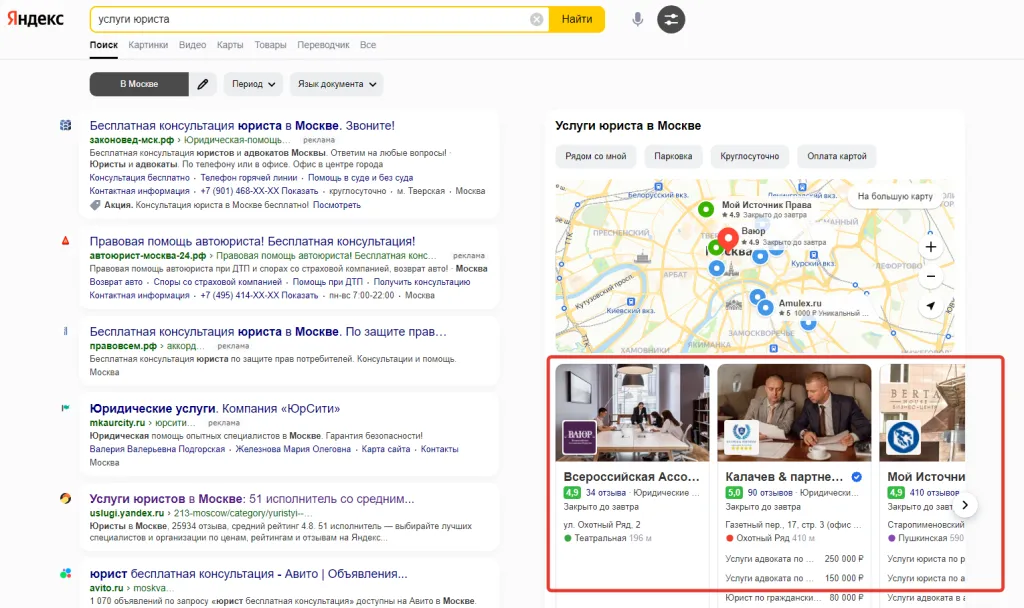The image size is (1024, 608).
Task: Open Бесплатная консультация юриста в Москве. Звоните! result
Action: [x=242, y=125]
